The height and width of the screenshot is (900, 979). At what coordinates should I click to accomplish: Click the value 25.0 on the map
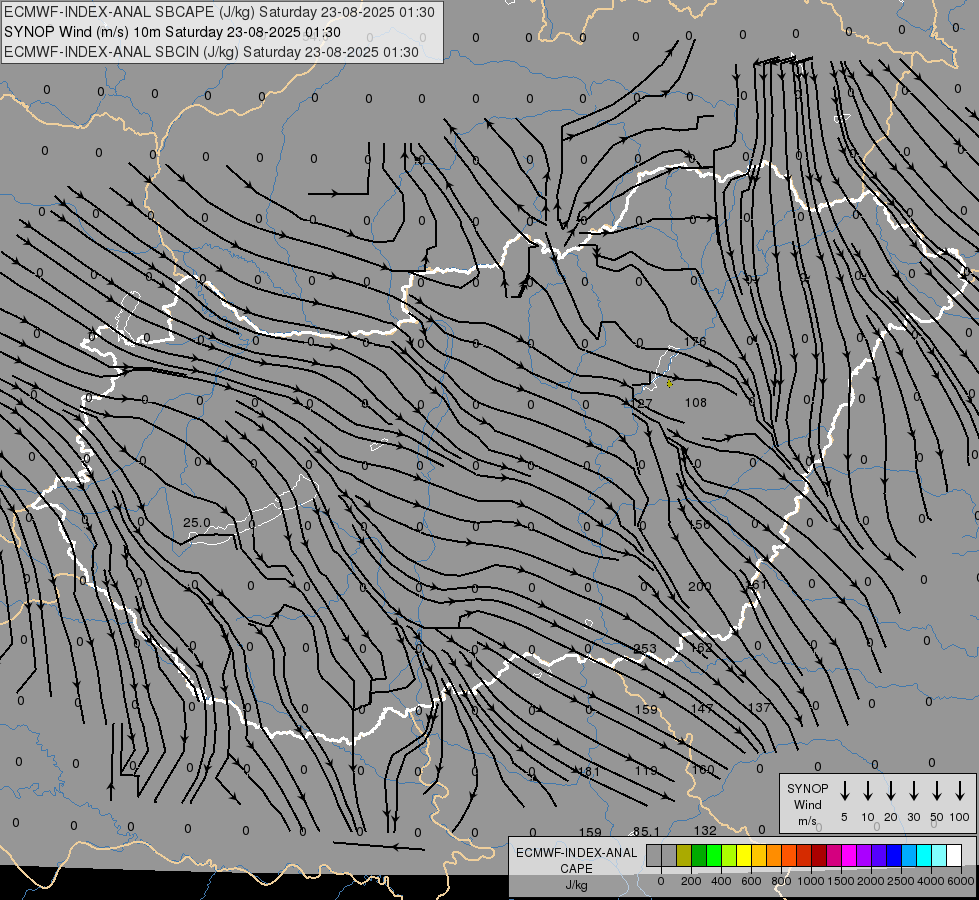pyautogui.click(x=197, y=523)
